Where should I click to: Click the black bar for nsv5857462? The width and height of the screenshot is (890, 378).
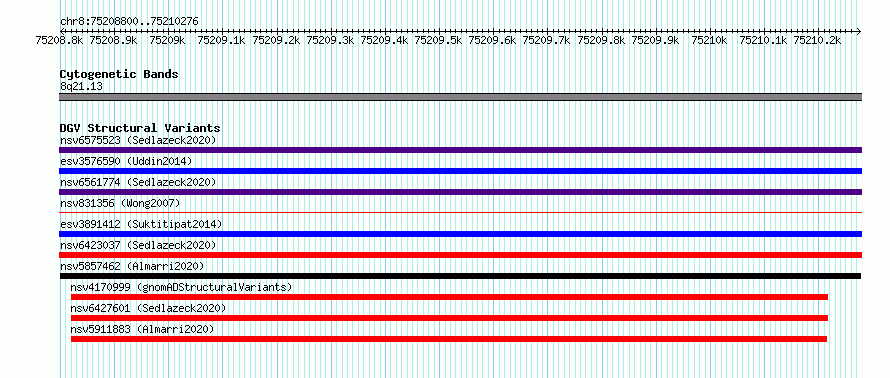[460, 276]
